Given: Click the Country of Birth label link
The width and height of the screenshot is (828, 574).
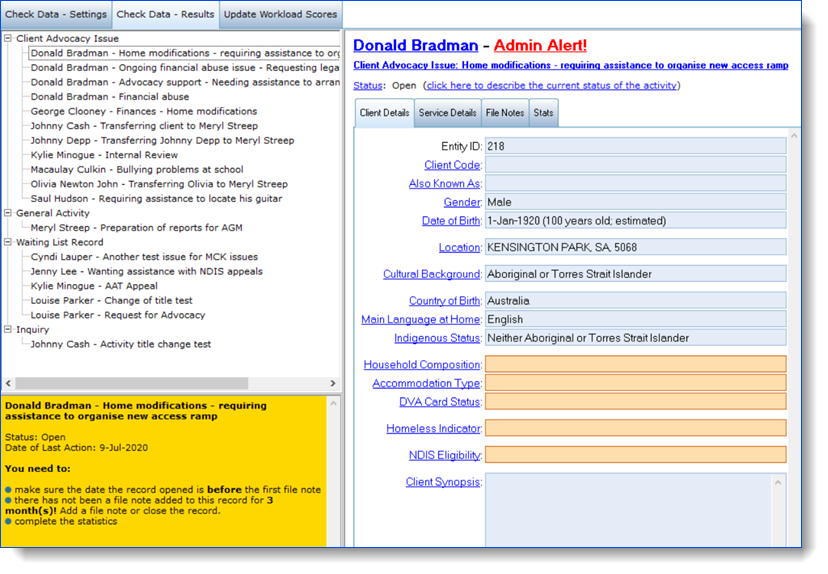Looking at the screenshot, I should click(445, 300).
